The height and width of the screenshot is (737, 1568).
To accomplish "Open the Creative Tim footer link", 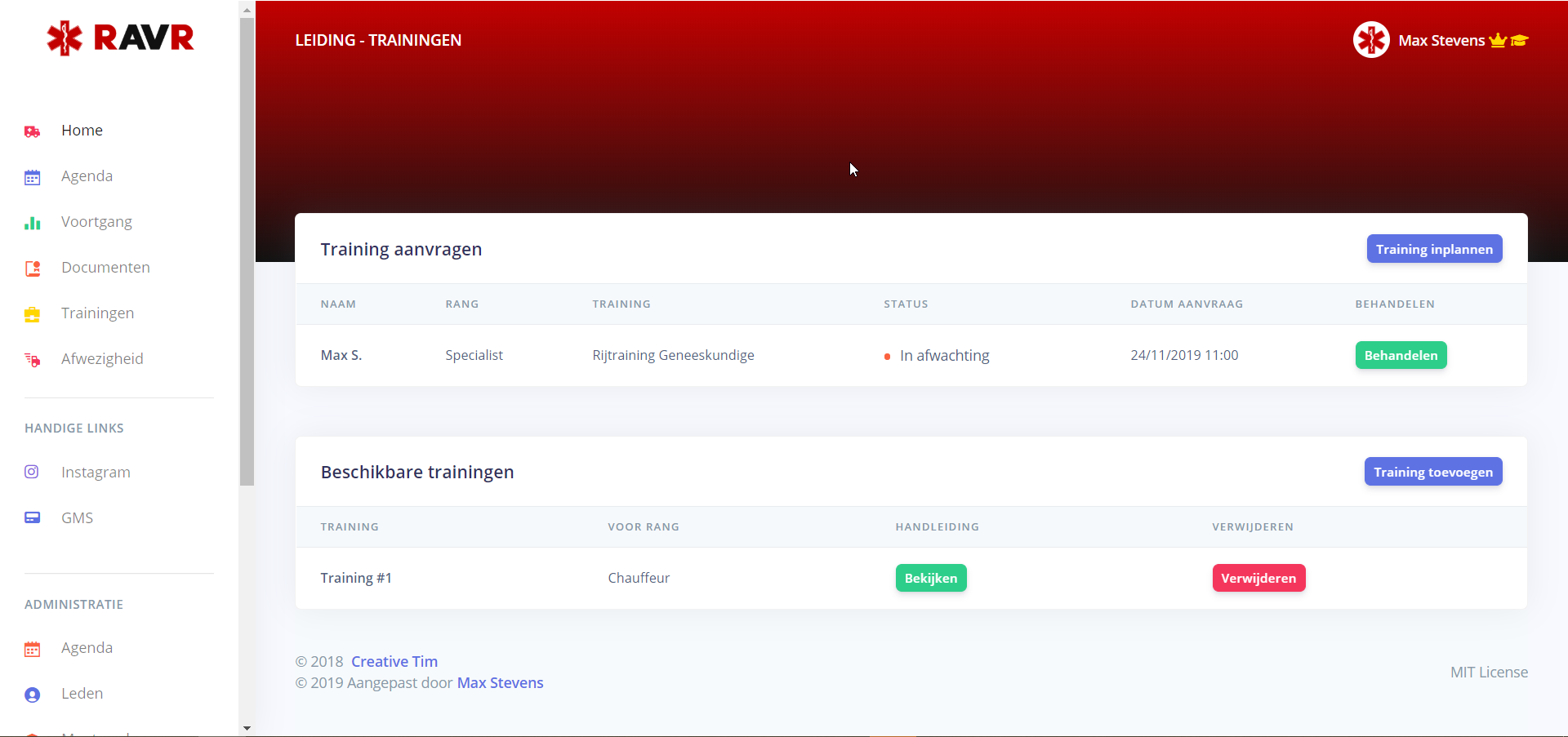I will [394, 662].
